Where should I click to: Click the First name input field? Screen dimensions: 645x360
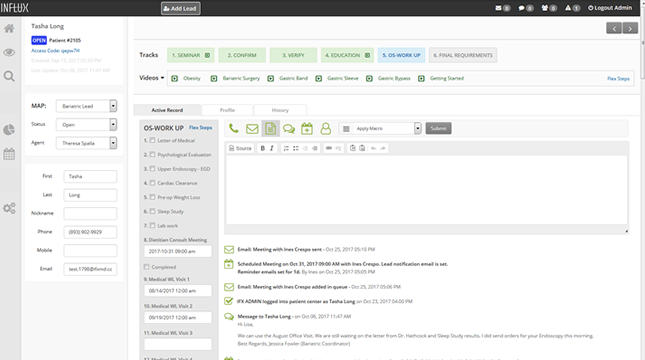point(90,177)
